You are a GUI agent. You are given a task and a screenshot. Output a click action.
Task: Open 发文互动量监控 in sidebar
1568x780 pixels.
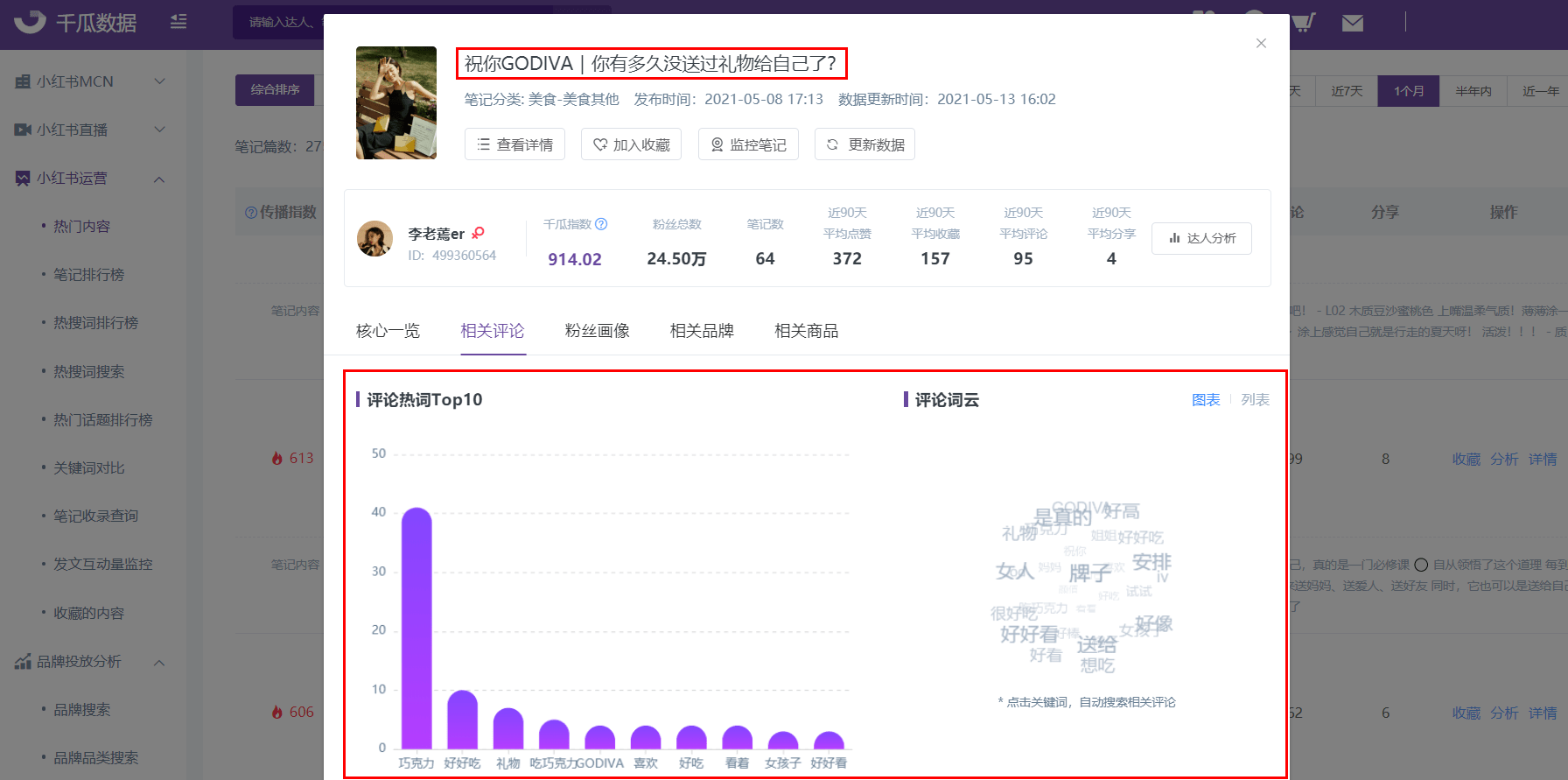tap(102, 565)
